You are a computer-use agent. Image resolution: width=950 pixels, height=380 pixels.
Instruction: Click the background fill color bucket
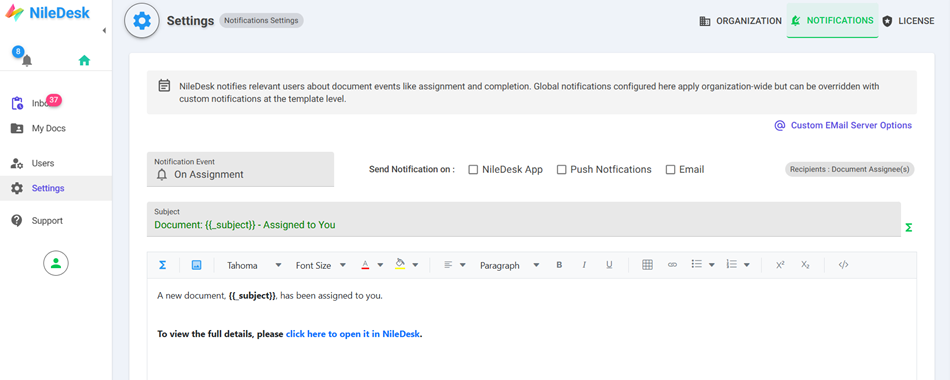[x=400, y=264]
